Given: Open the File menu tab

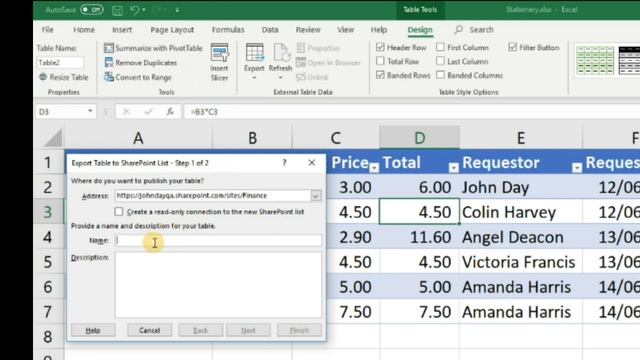Looking at the screenshot, I should 48,29.
